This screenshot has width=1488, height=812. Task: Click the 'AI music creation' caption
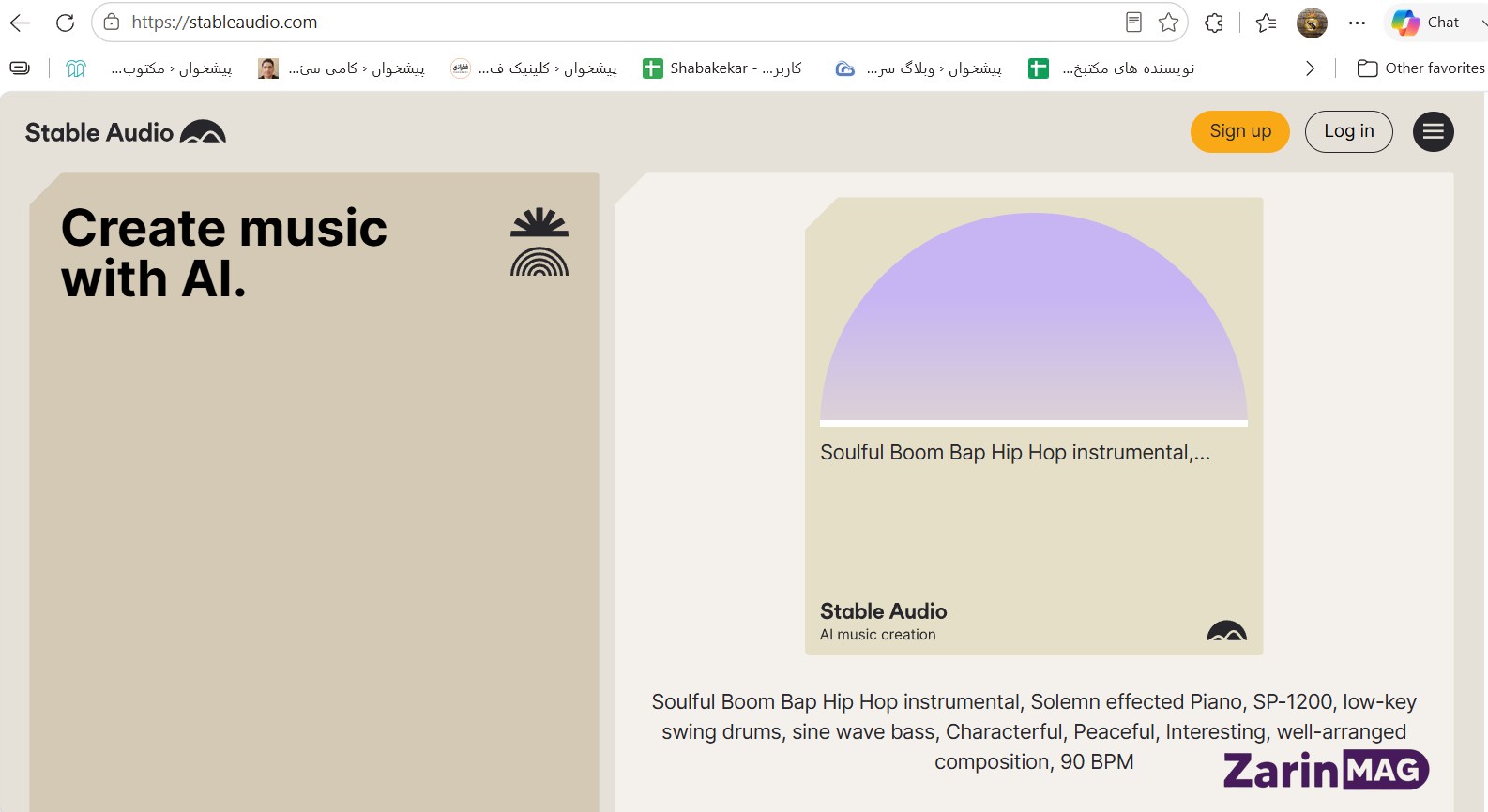pyautogui.click(x=878, y=635)
